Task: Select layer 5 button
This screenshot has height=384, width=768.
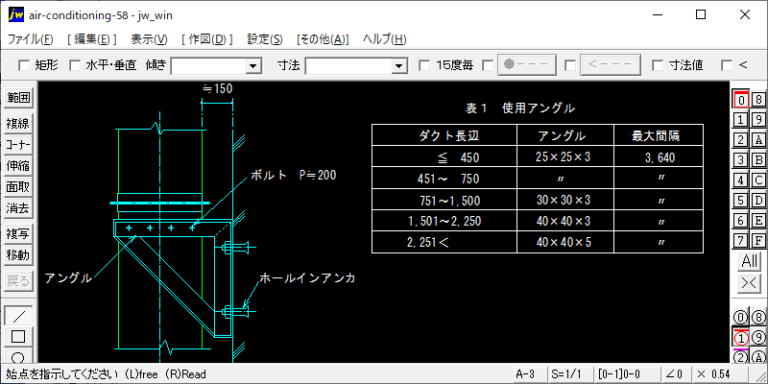Action: tap(741, 200)
